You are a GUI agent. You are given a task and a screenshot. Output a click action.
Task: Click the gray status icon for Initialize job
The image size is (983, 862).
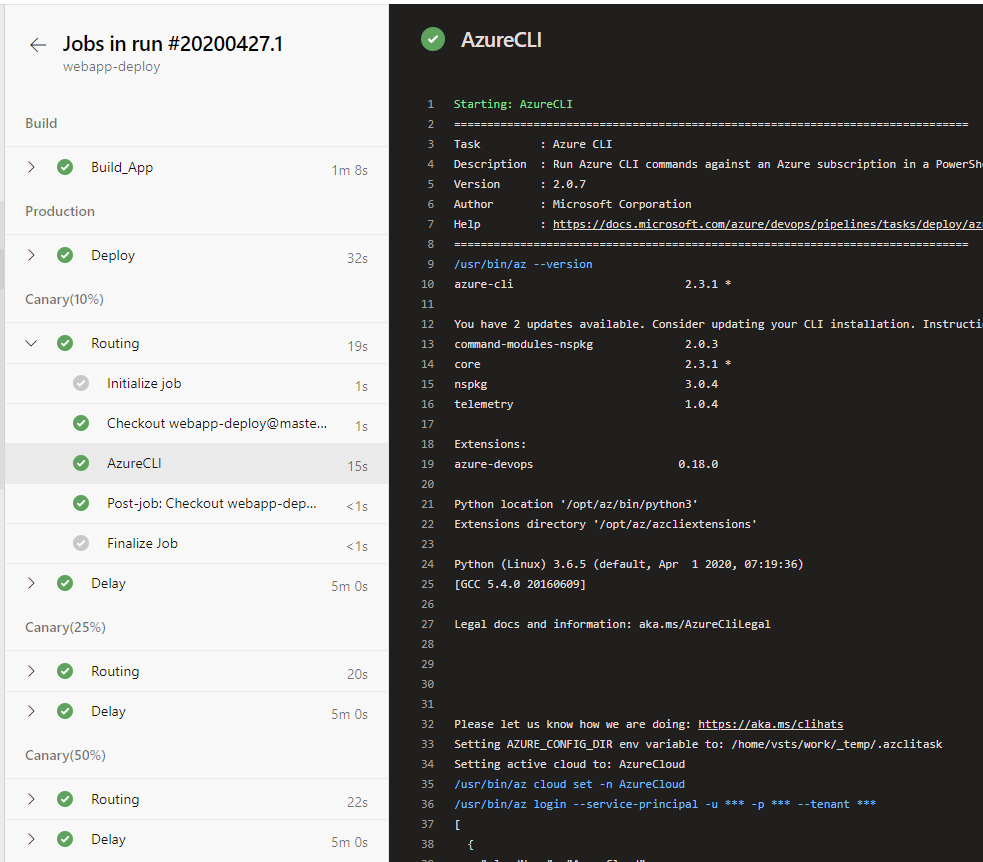(x=81, y=383)
